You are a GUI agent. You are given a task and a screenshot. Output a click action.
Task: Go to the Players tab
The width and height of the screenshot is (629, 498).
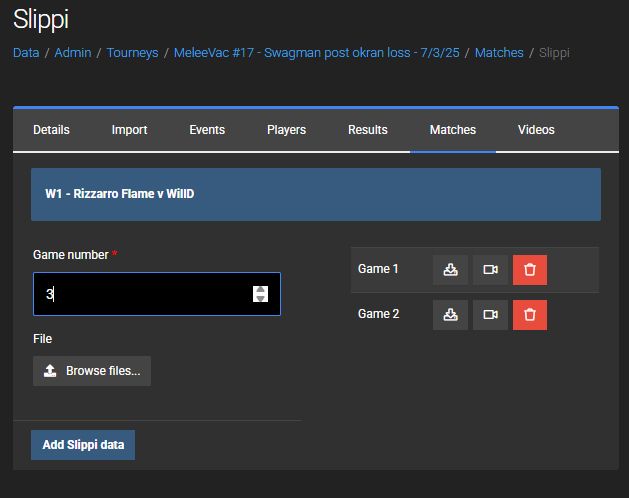pyautogui.click(x=286, y=130)
